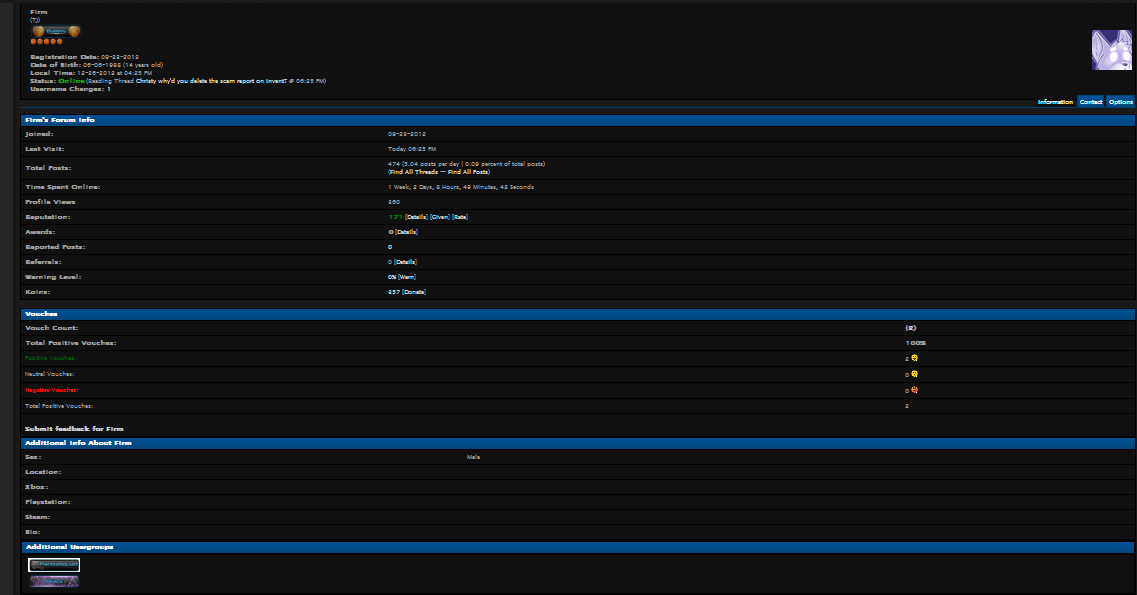Click the neutral vouches smiley icon
Viewport: 1137px width, 595px height.
914,374
